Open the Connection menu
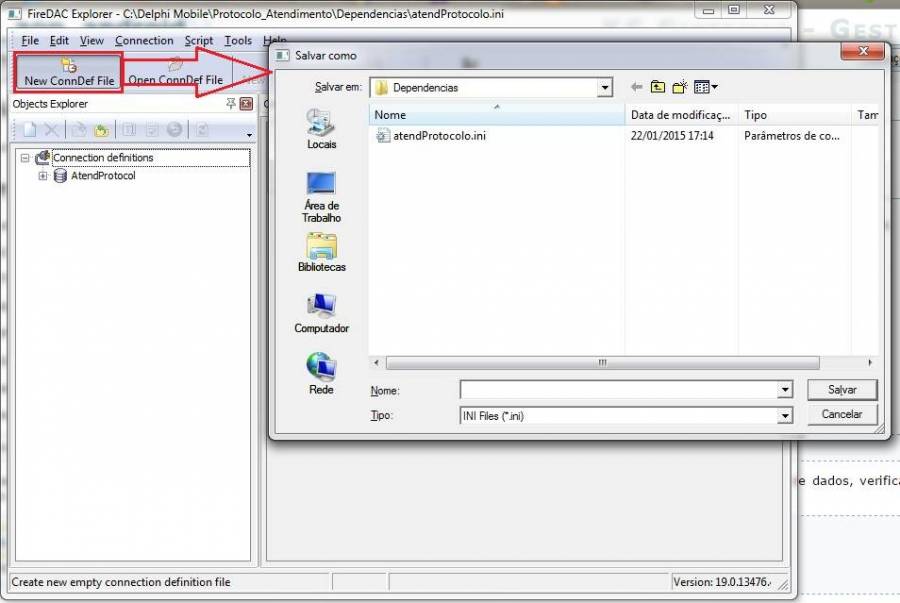Image resolution: width=900 pixels, height=603 pixels. pyautogui.click(x=144, y=41)
